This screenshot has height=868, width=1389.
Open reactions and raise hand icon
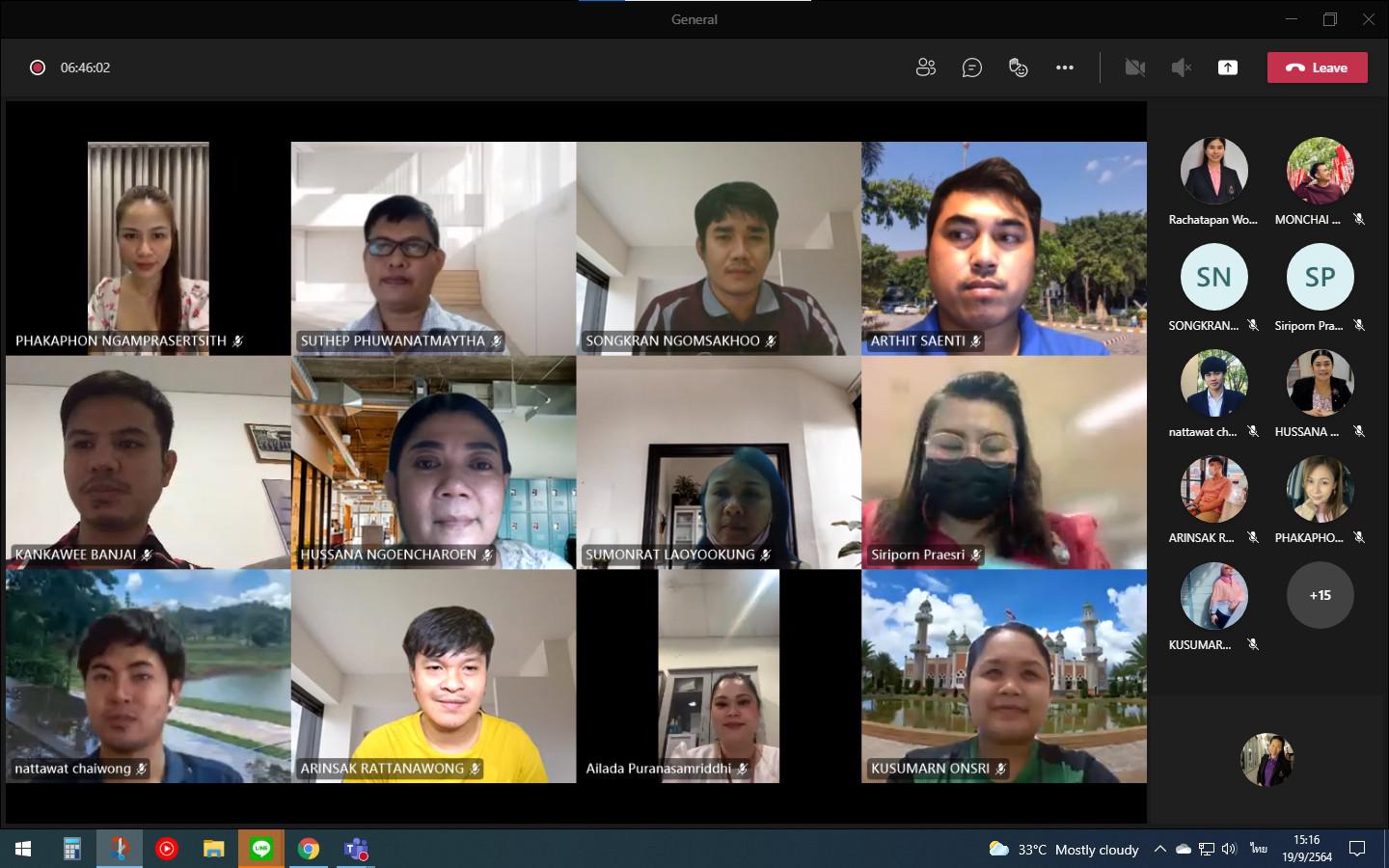(1019, 68)
